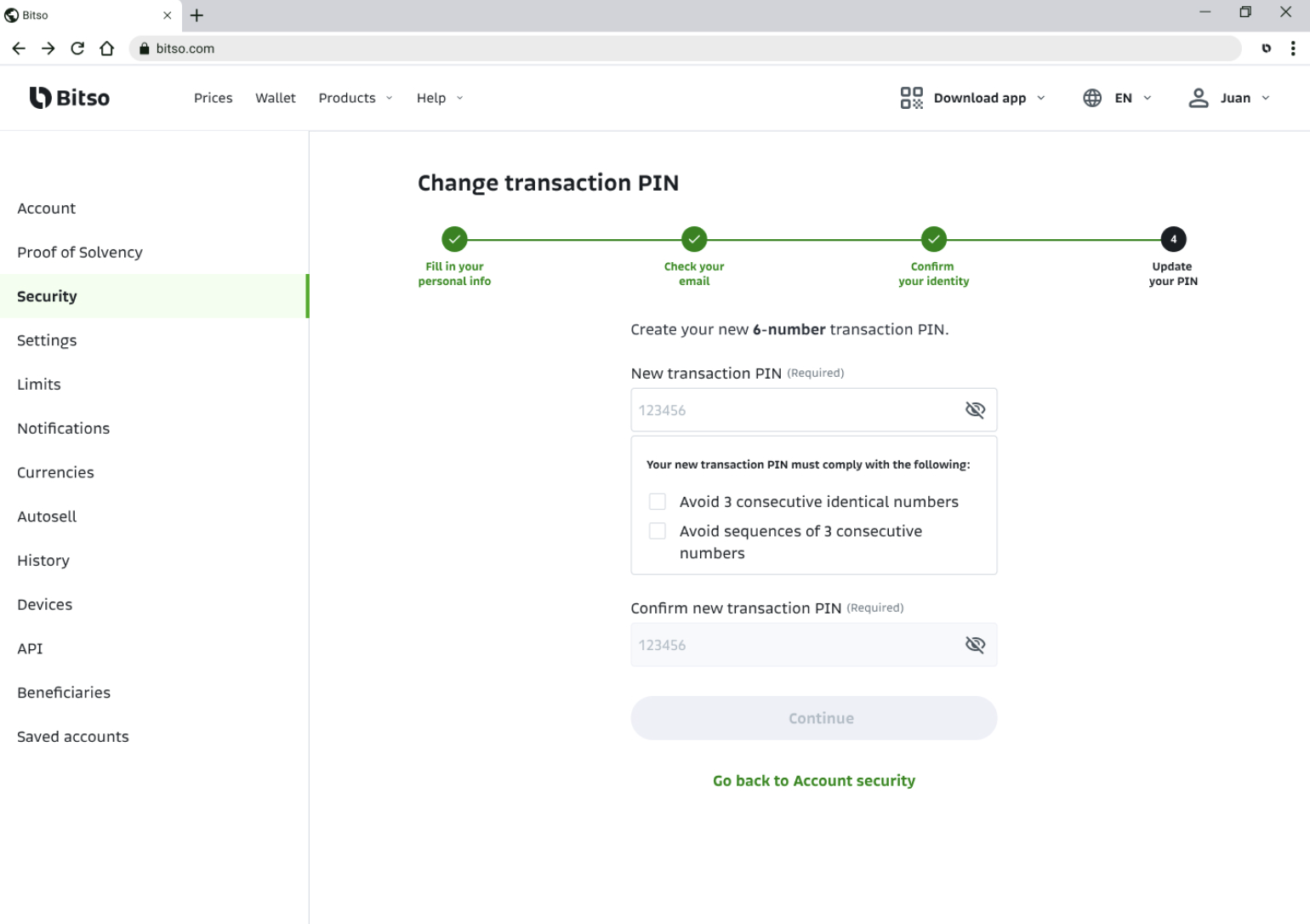
Task: Click the browser reload icon
Action: [x=77, y=48]
